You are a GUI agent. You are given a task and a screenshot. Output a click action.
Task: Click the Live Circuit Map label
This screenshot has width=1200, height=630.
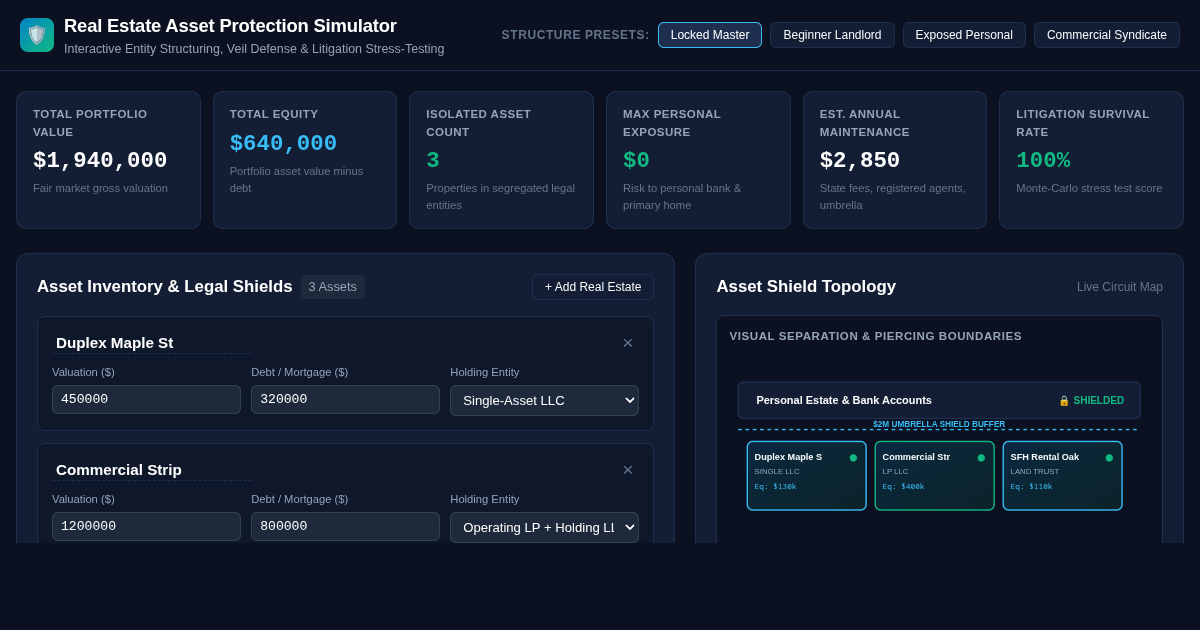(1120, 287)
